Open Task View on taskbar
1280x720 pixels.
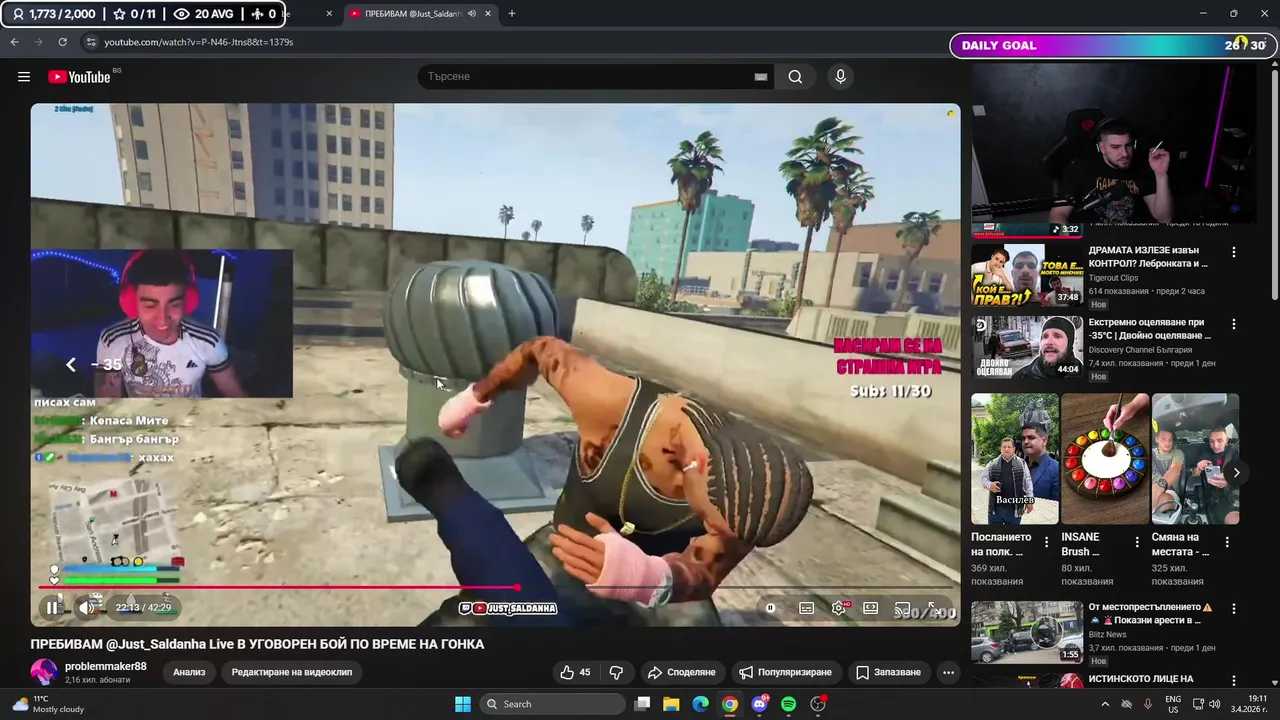[x=643, y=704]
